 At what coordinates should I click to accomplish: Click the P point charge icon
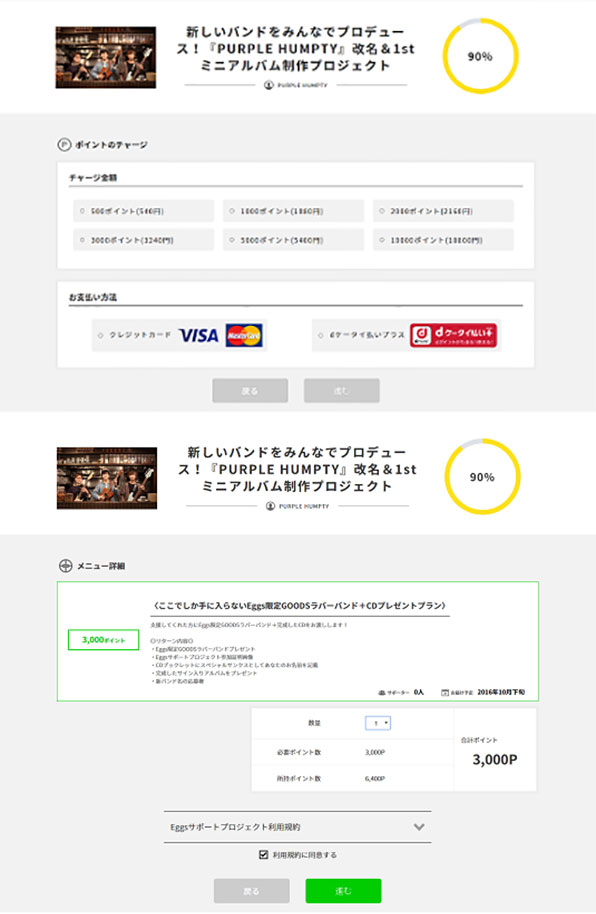tap(64, 145)
